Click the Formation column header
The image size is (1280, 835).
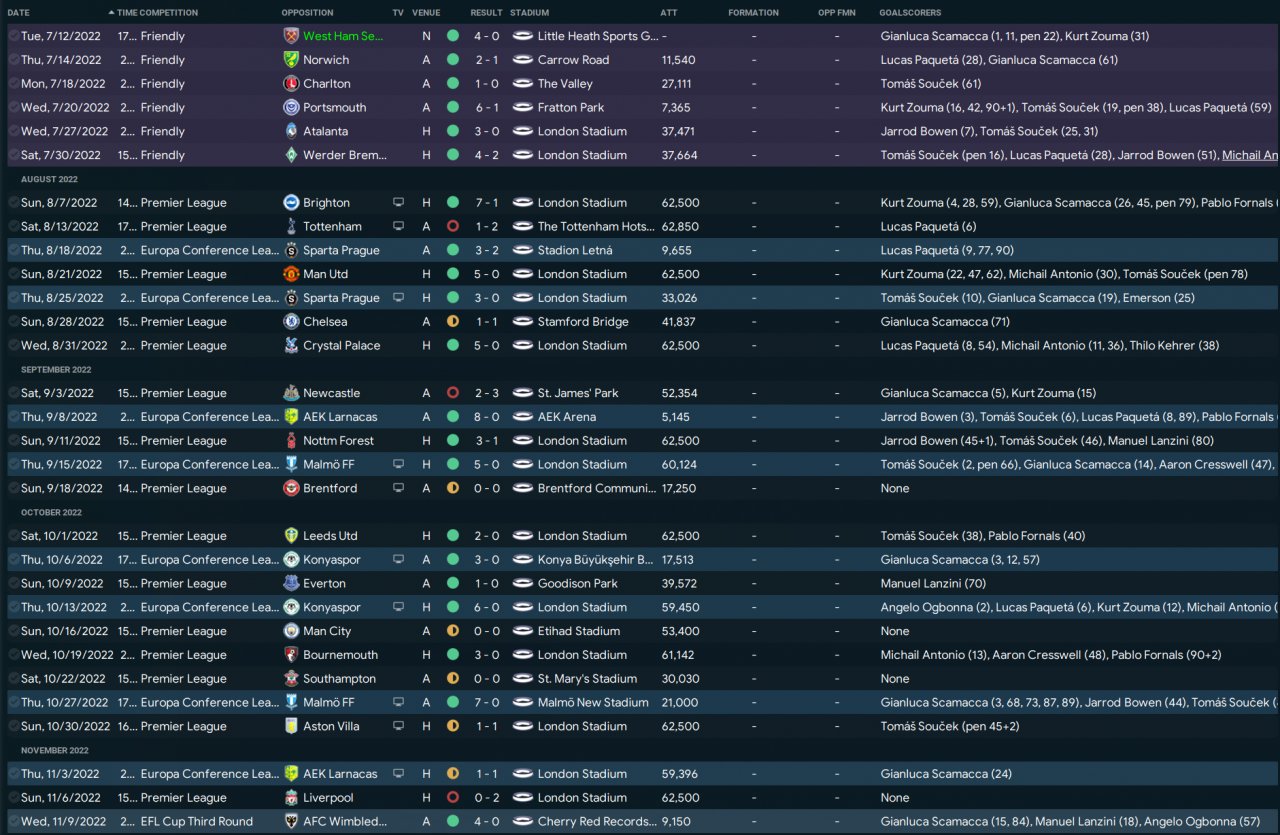point(754,13)
